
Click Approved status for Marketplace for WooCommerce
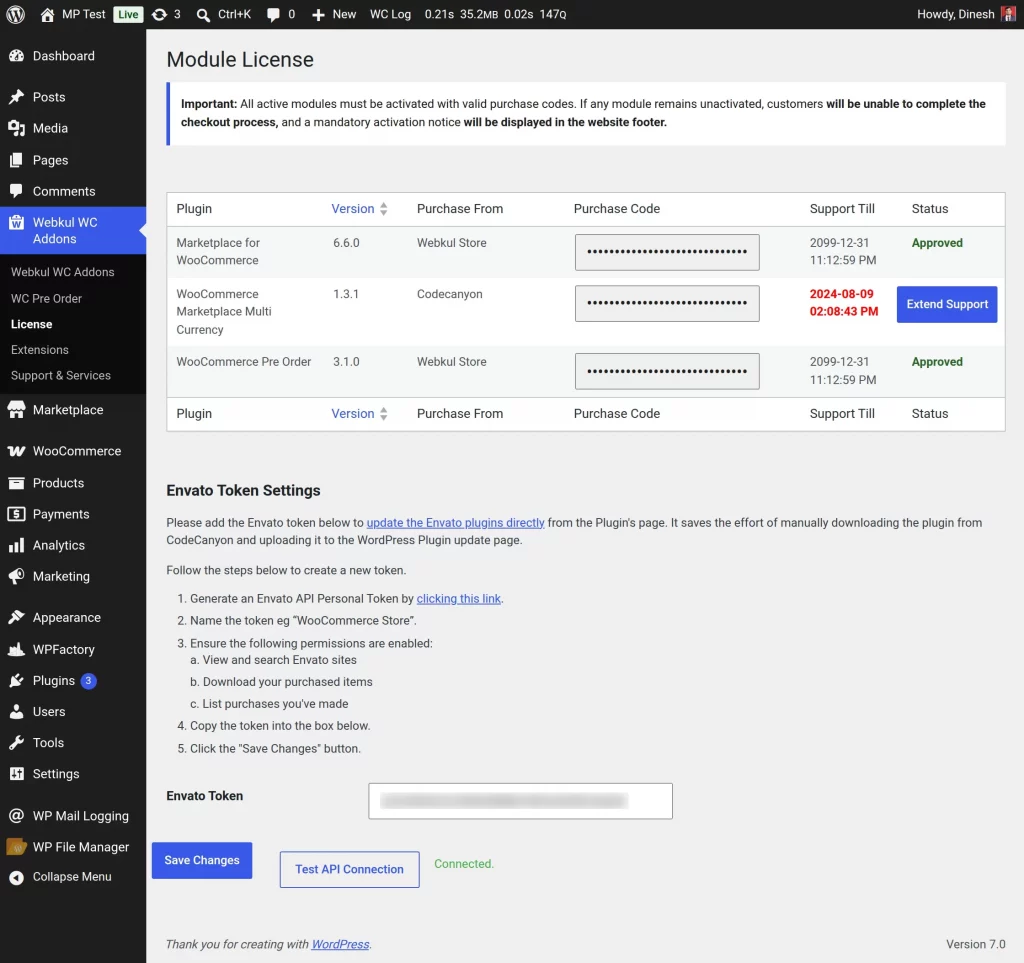(937, 243)
